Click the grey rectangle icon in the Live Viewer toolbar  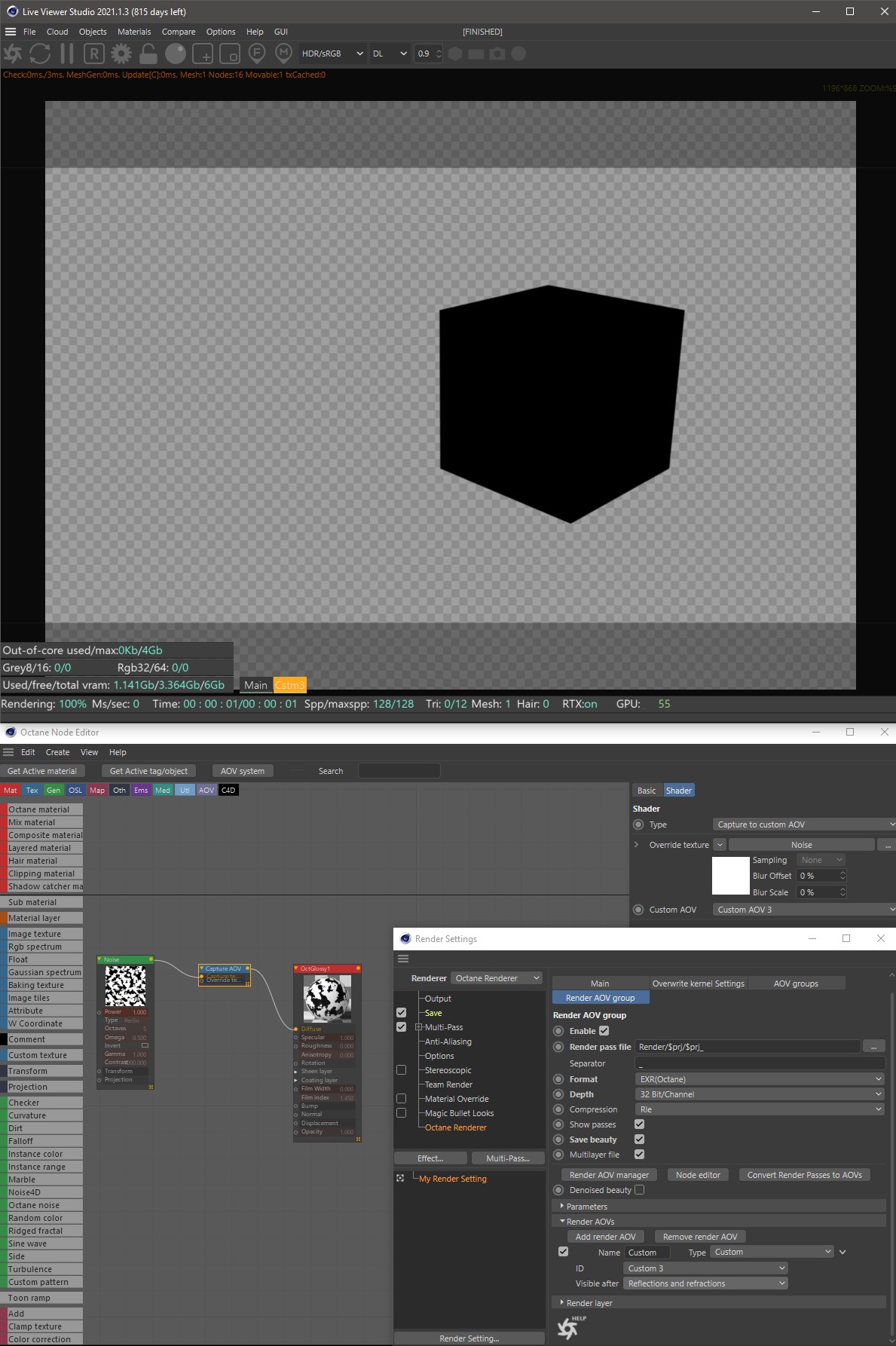(476, 54)
